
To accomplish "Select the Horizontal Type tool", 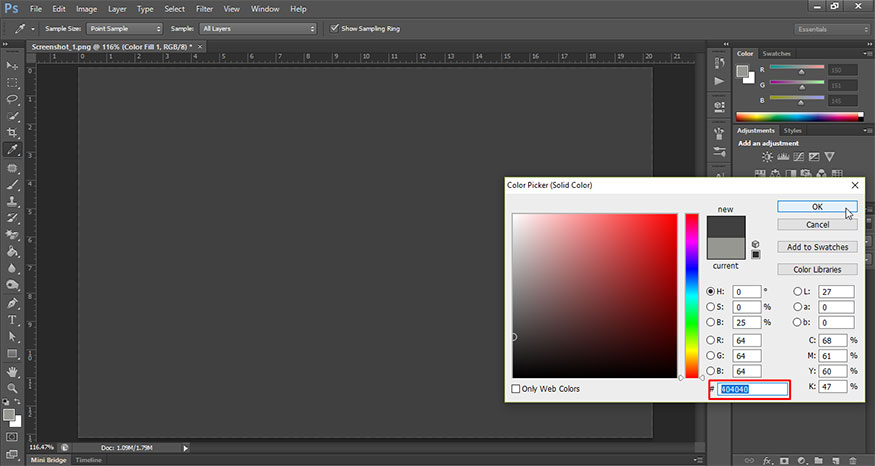I will (12, 320).
